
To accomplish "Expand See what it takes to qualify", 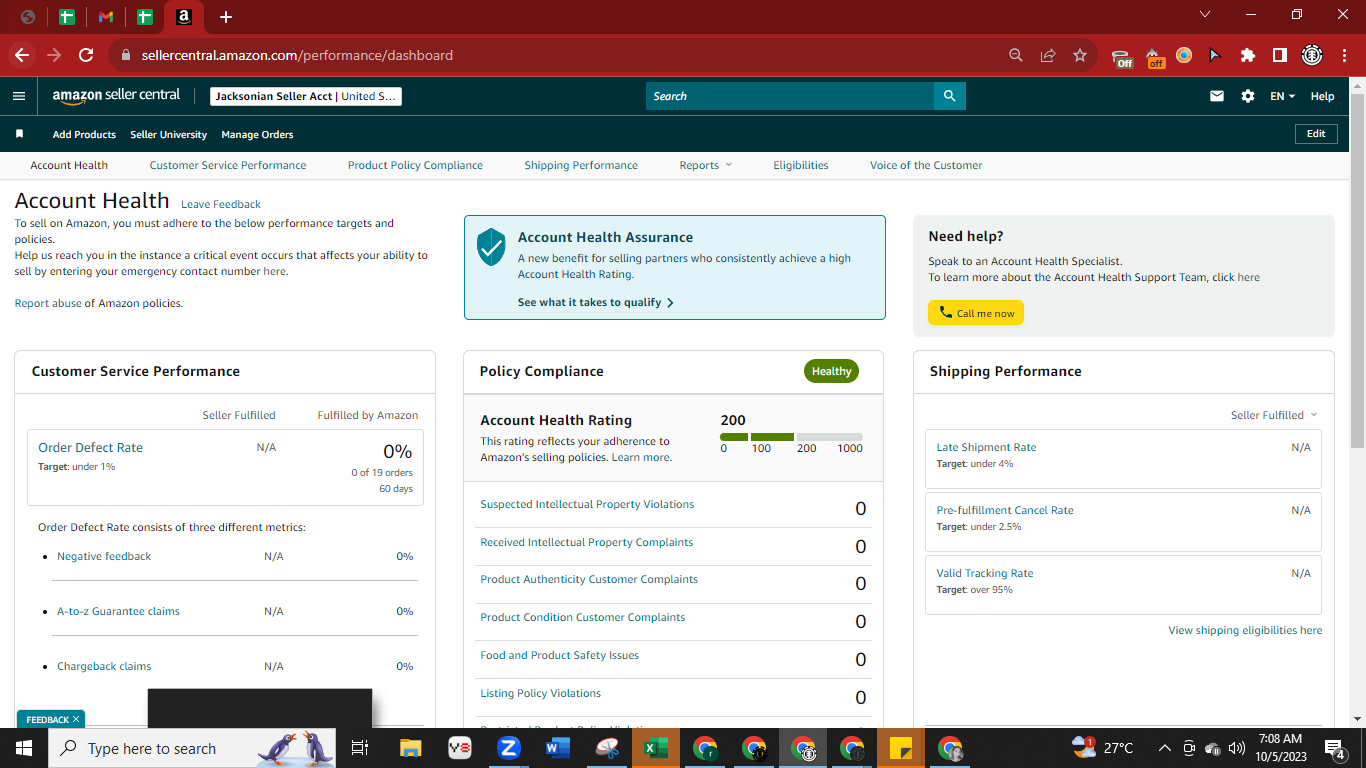I will tap(596, 302).
